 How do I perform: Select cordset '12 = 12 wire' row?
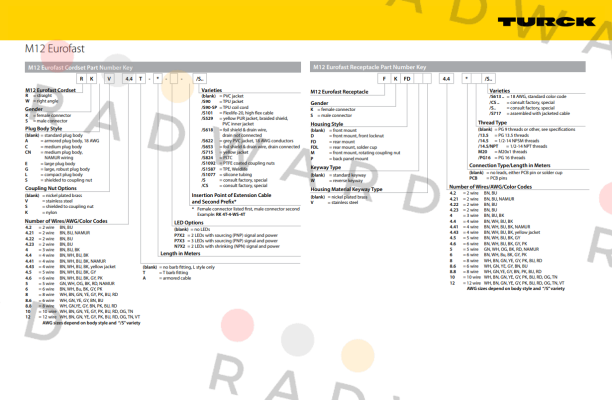pyautogui.click(x=82, y=317)
